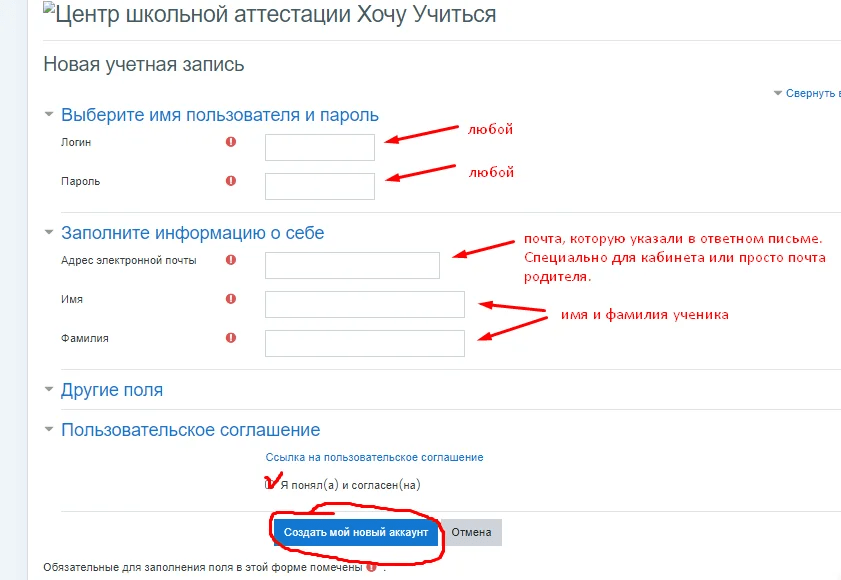841x580 pixels.
Task: Click the Центр школьной аттестации logo image
Action: [269, 14]
